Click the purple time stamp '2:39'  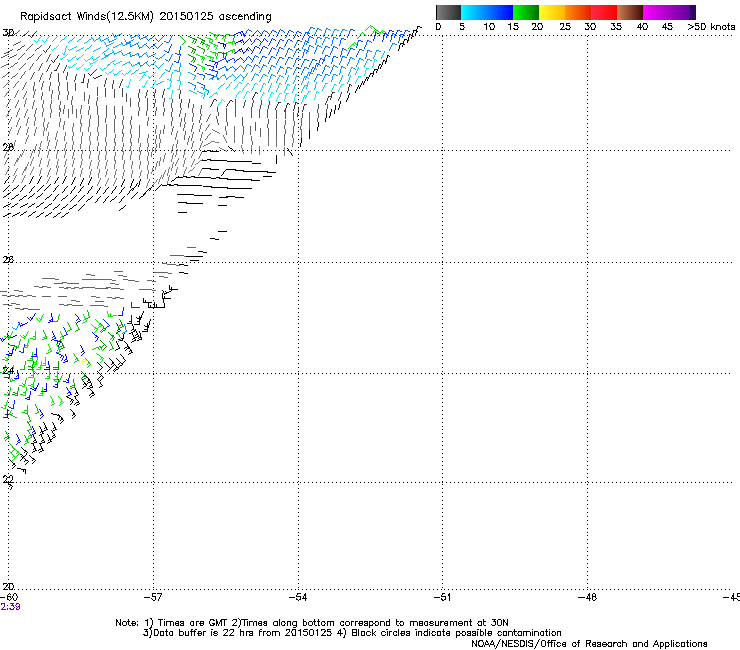tap(10, 607)
